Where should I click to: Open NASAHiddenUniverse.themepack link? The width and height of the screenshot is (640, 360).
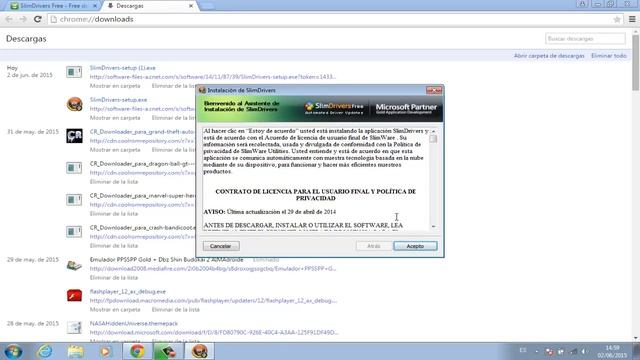[134, 323]
